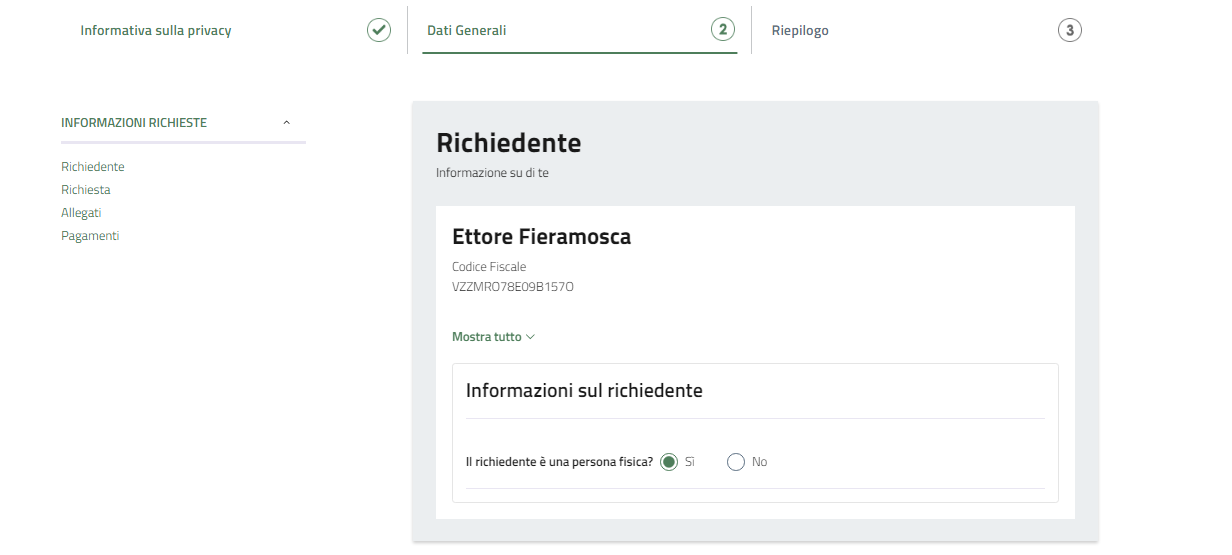Click the Ettore Fieramosca name heading
The width and height of the screenshot is (1232, 555).
pyautogui.click(x=541, y=237)
